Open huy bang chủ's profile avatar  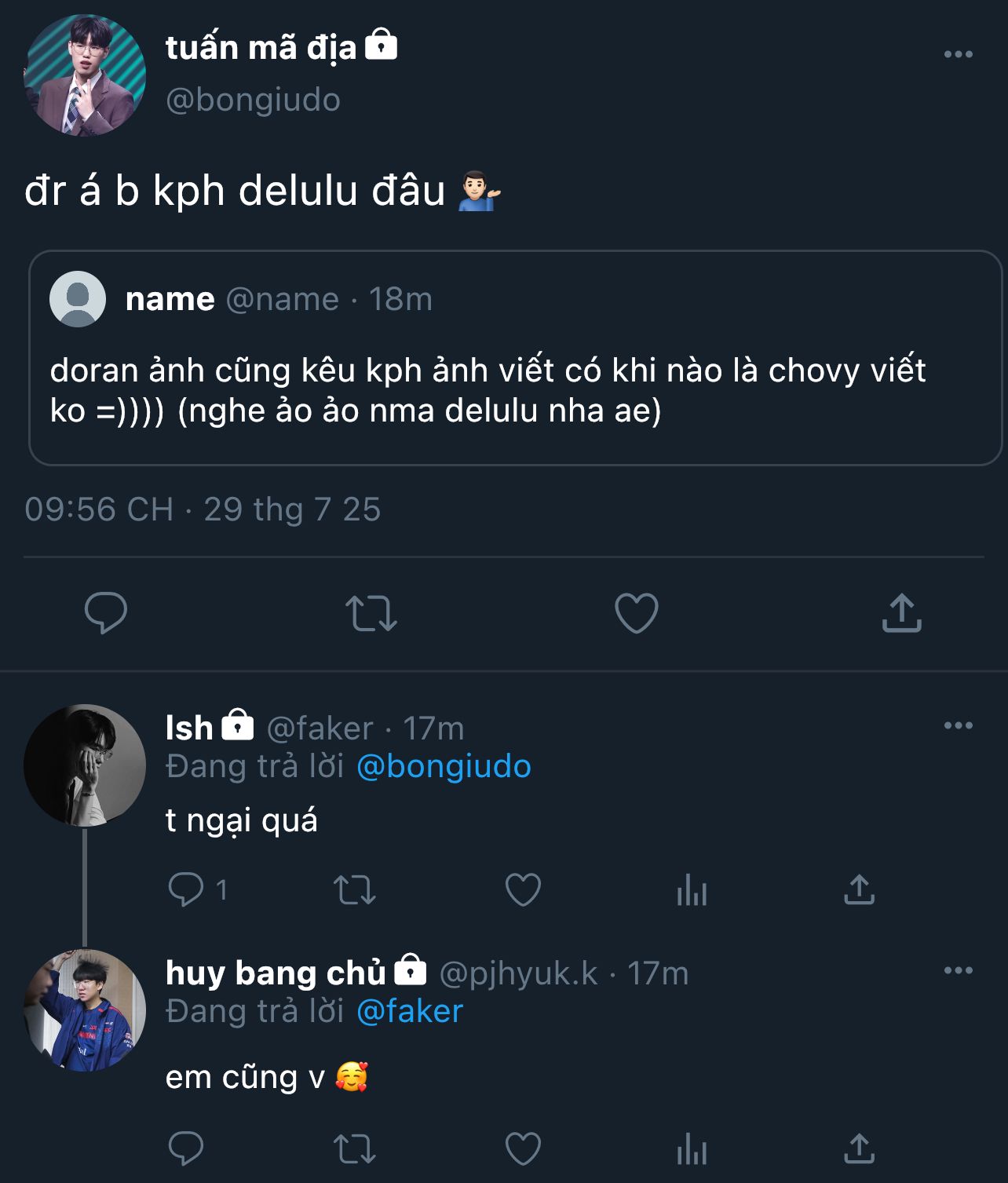pyautogui.click(x=85, y=1010)
